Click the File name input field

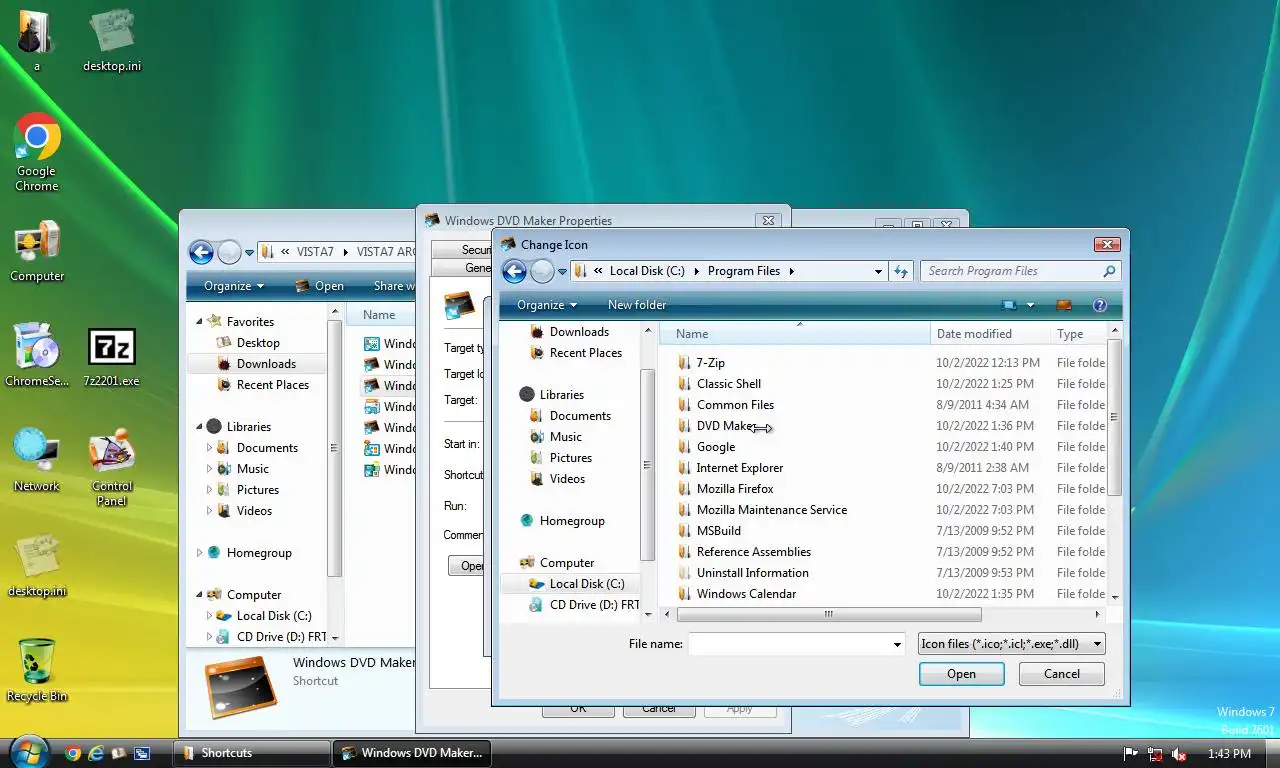point(788,645)
